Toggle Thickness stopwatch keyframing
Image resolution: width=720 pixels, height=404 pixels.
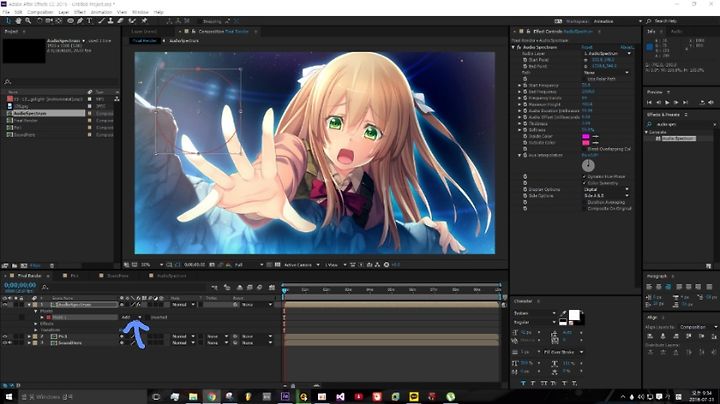click(525, 123)
